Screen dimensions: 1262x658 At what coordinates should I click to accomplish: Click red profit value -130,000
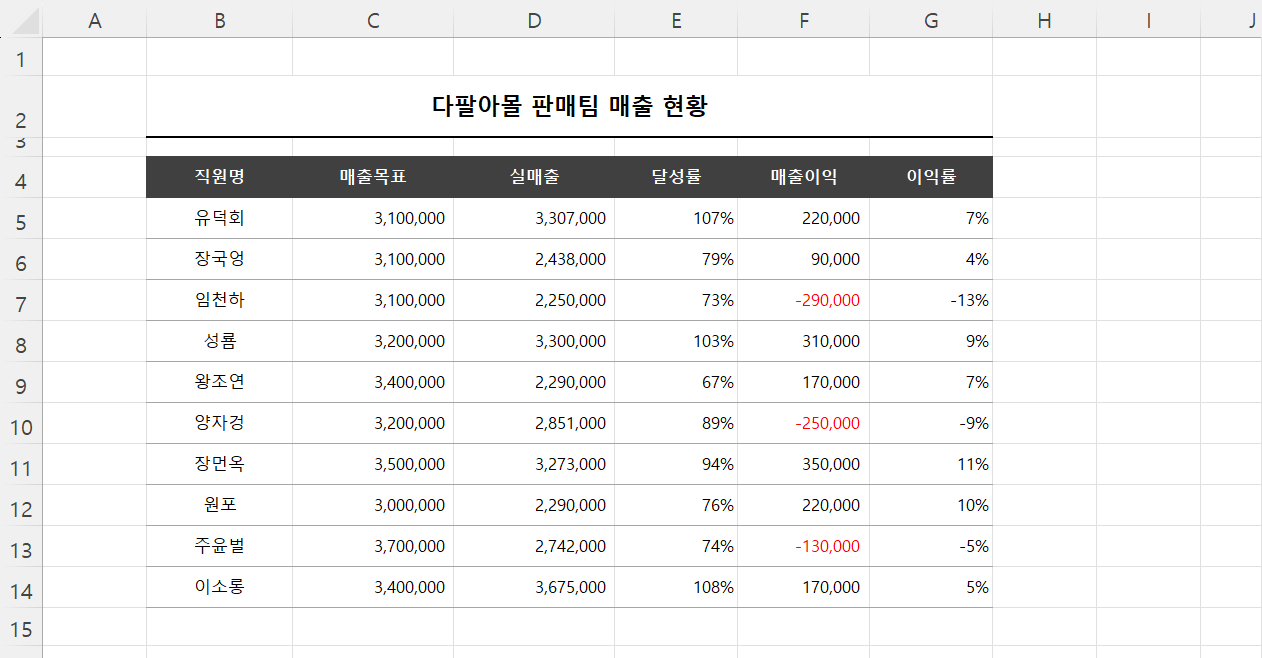coord(827,546)
